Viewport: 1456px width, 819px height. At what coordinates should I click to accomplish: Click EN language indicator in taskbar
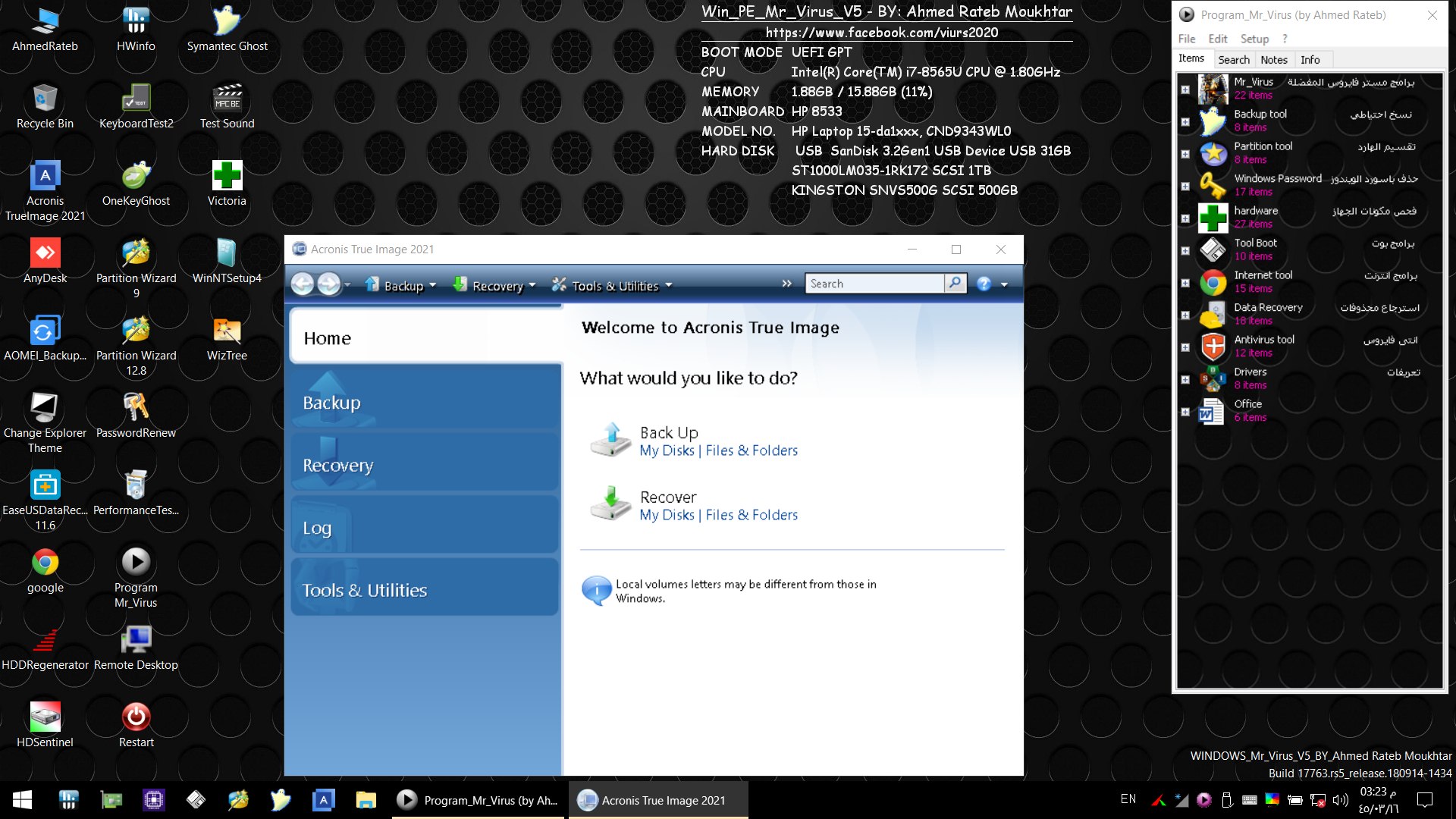point(1128,799)
